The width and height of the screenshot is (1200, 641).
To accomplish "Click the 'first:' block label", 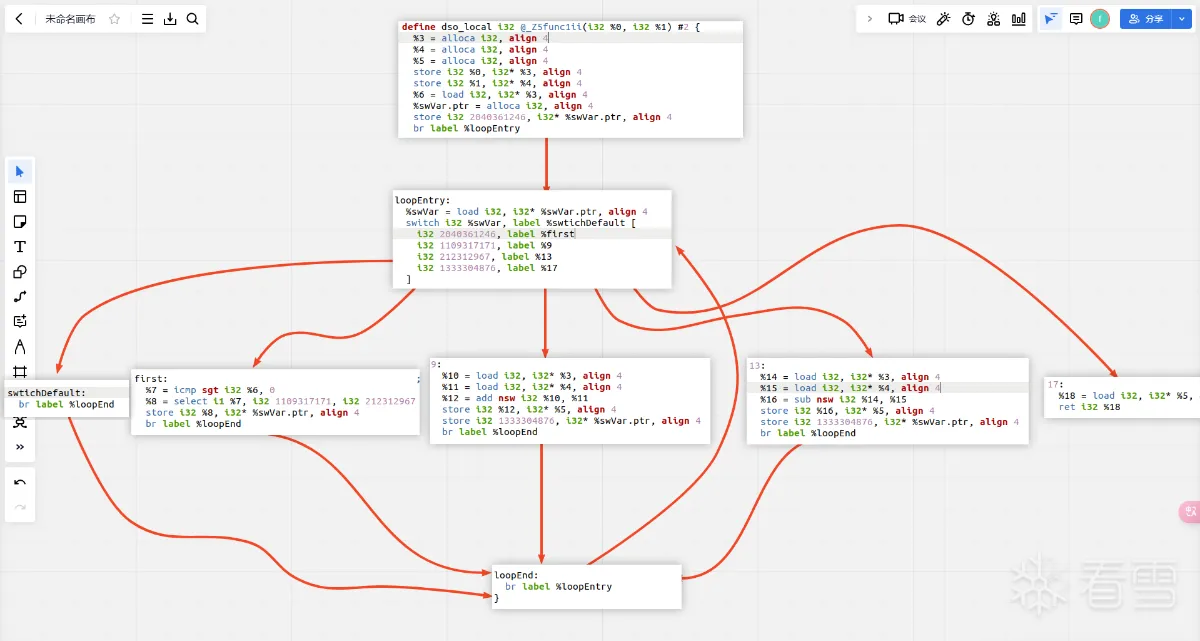I will (151, 379).
